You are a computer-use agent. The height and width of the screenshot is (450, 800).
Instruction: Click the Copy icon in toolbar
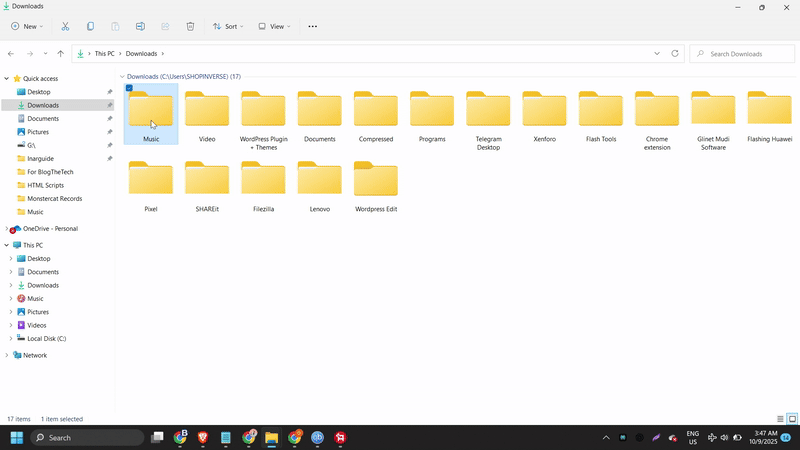(91, 26)
